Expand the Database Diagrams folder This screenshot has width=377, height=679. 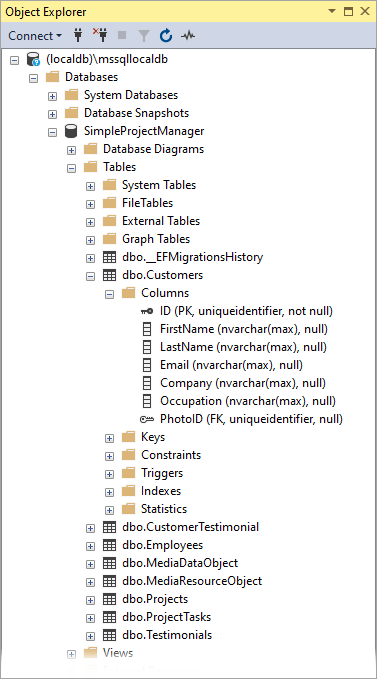pos(71,150)
